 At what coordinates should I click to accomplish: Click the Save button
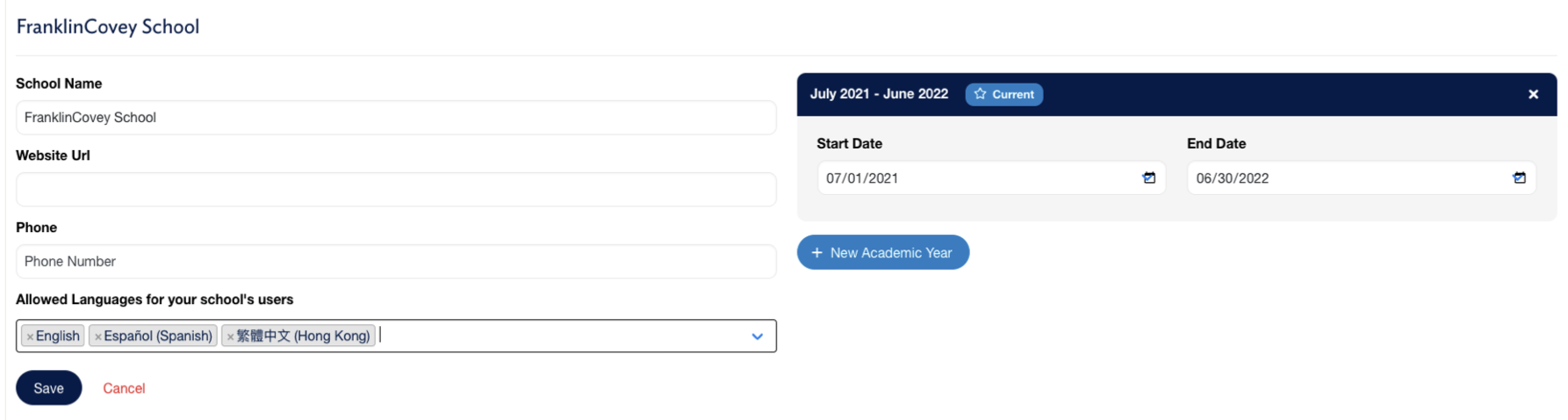tap(48, 387)
